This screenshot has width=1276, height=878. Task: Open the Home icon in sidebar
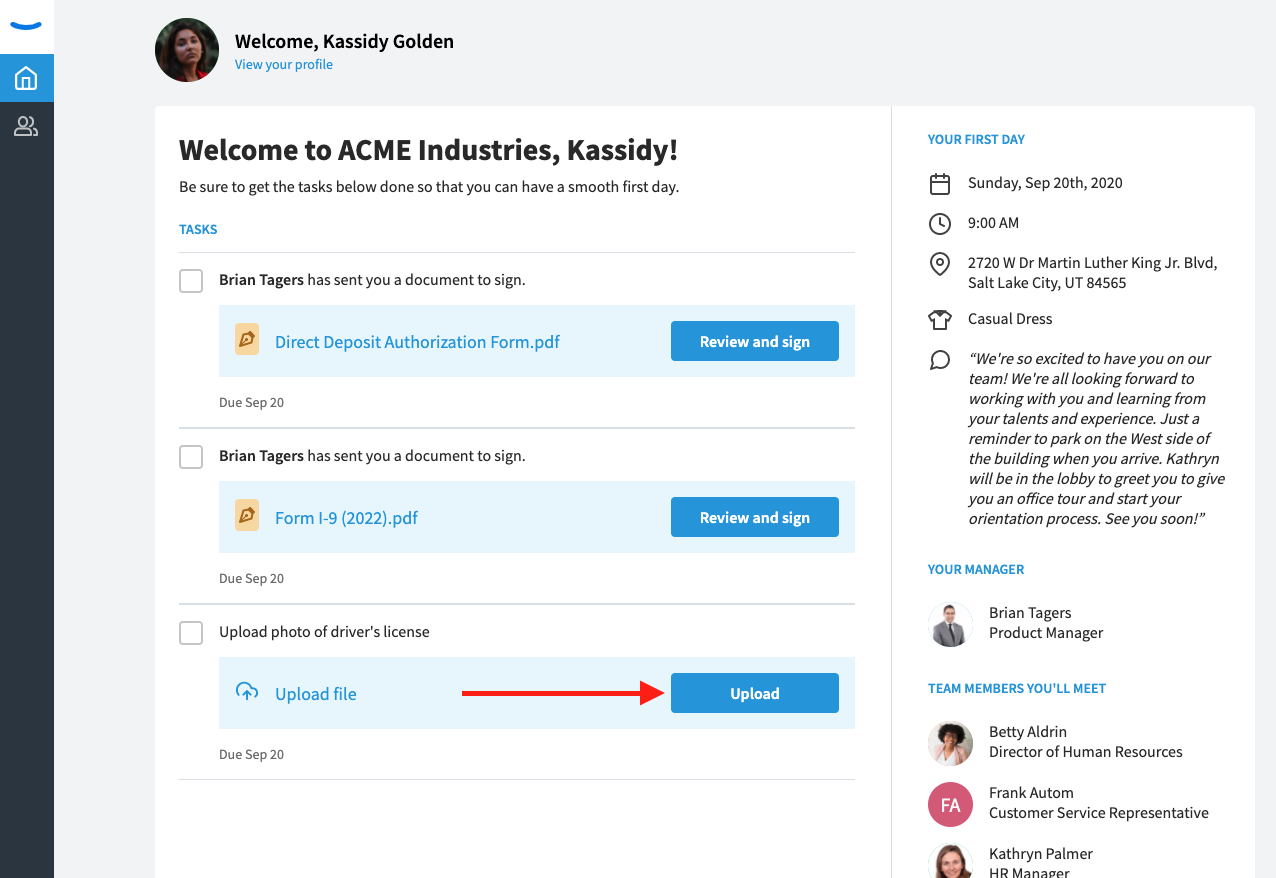pos(26,78)
